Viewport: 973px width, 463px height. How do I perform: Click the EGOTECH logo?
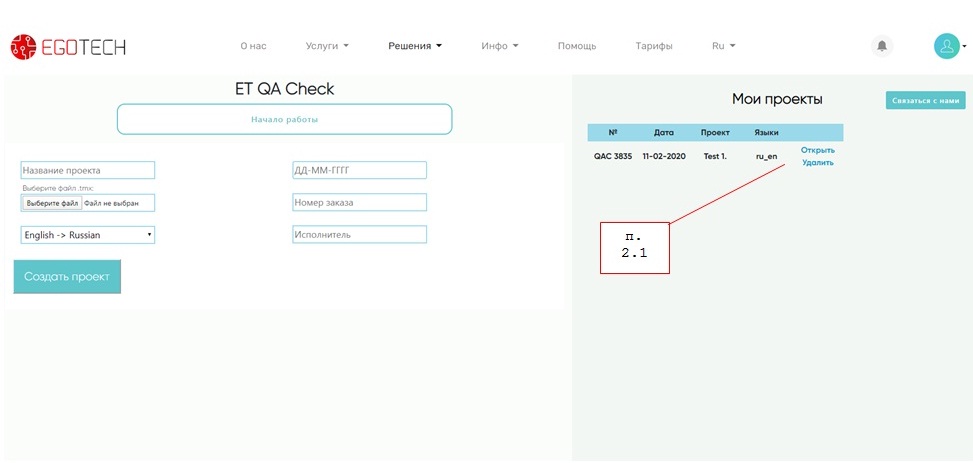tap(68, 46)
